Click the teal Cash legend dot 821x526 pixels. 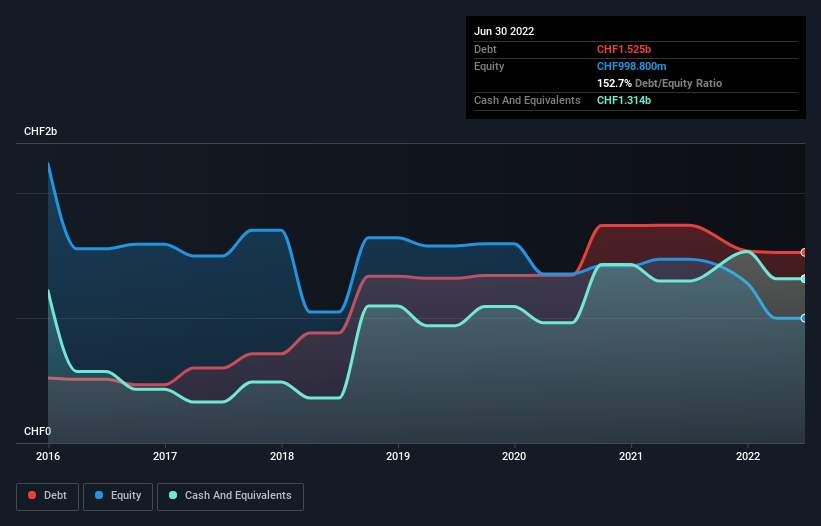173,495
